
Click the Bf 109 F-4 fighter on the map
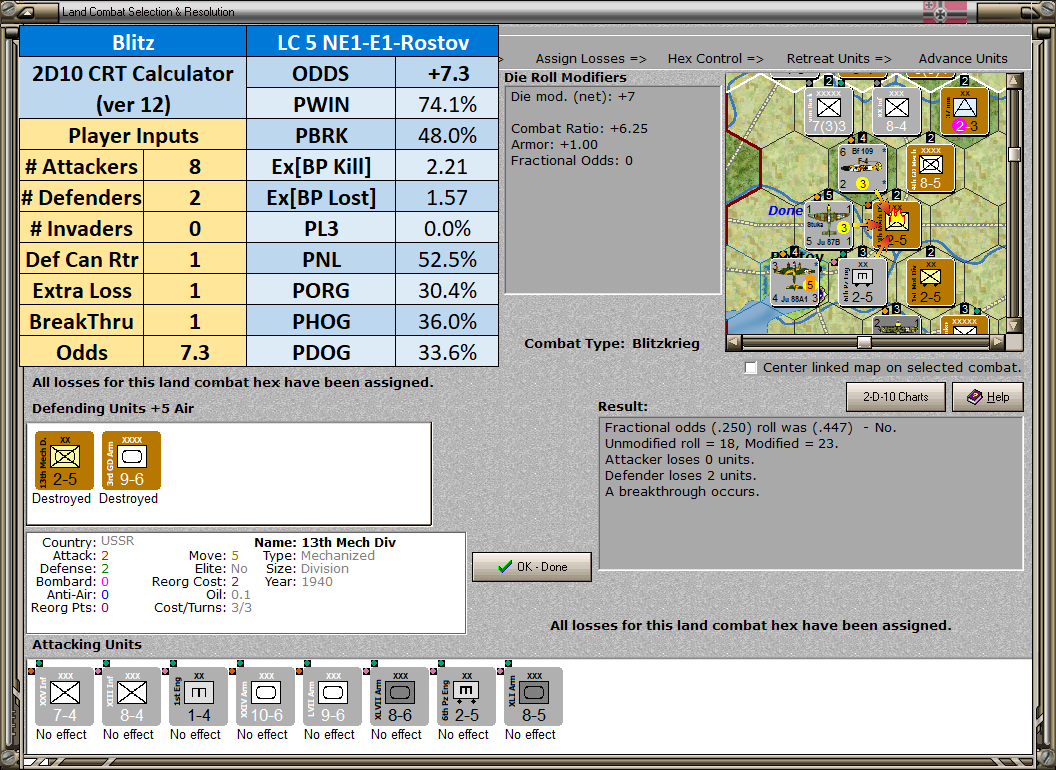862,168
